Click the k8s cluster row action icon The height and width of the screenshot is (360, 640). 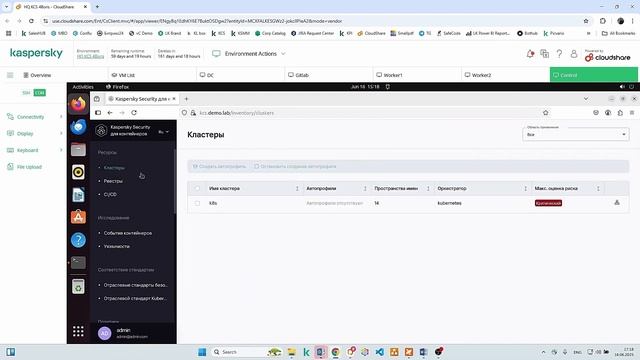tap(617, 202)
